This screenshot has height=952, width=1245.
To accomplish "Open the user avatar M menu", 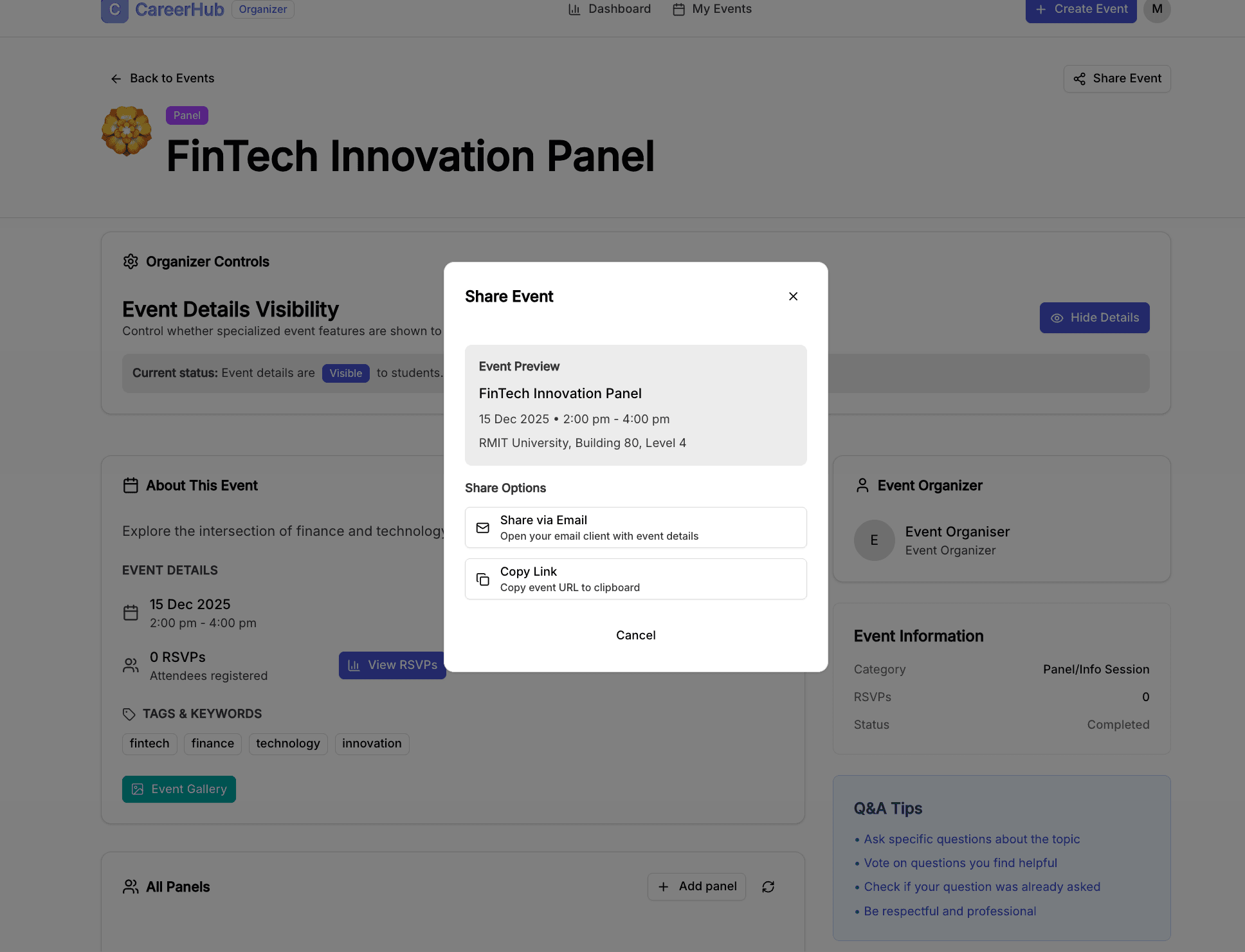I will (x=1157, y=9).
